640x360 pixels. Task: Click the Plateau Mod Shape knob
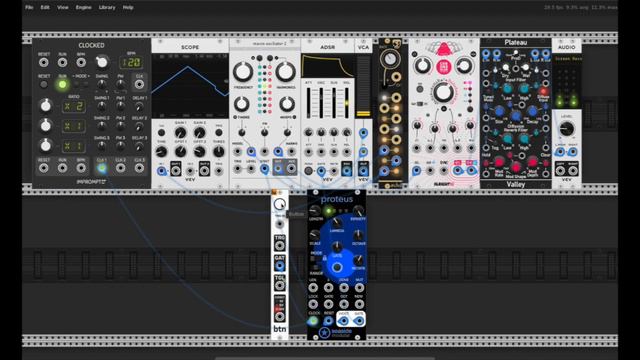tap(516, 167)
